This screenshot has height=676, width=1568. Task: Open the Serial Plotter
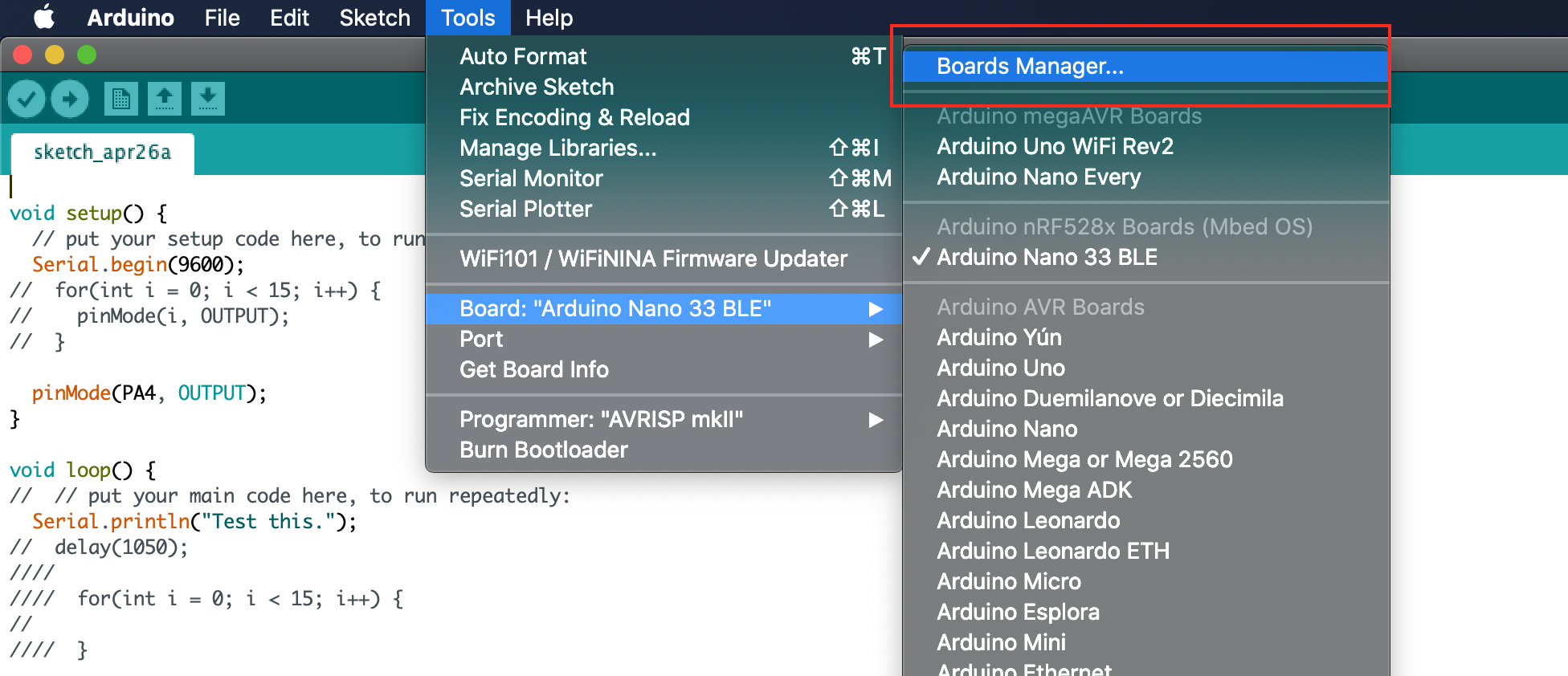[664, 209]
